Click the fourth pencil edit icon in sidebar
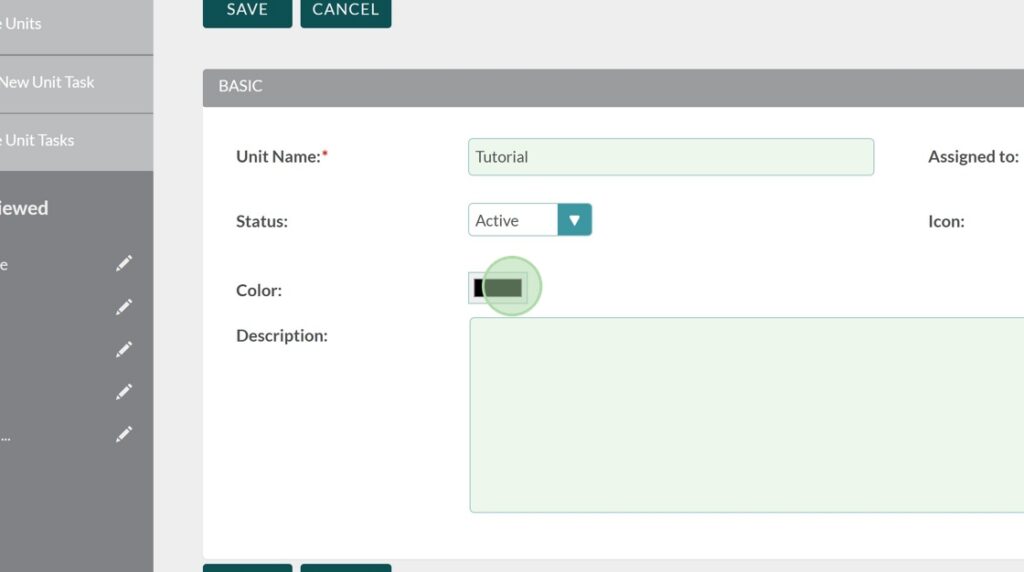Screen dimensions: 1024x572 pyautogui.click(x=124, y=393)
